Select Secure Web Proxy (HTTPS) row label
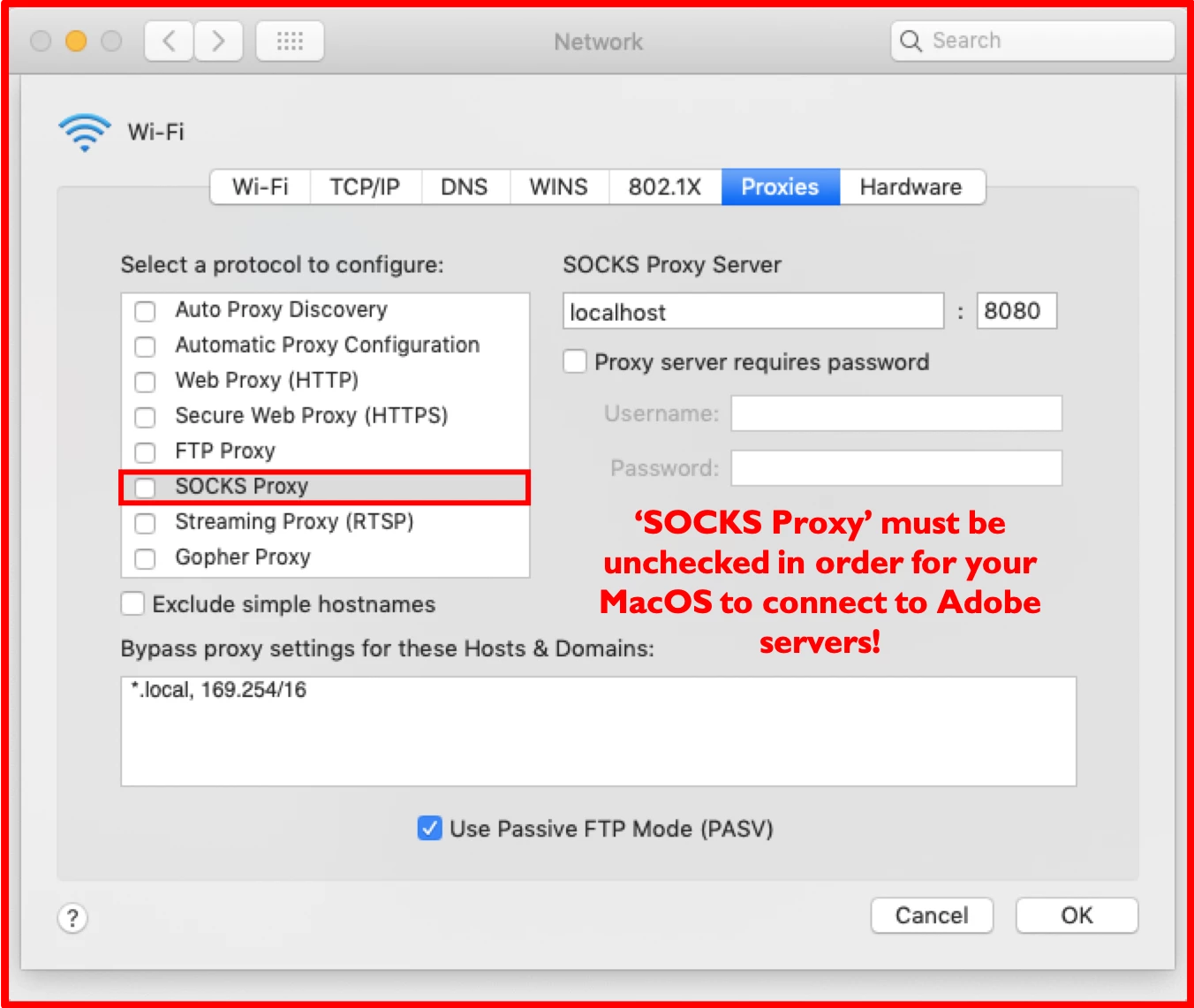The width and height of the screenshot is (1194, 1008). point(312,416)
